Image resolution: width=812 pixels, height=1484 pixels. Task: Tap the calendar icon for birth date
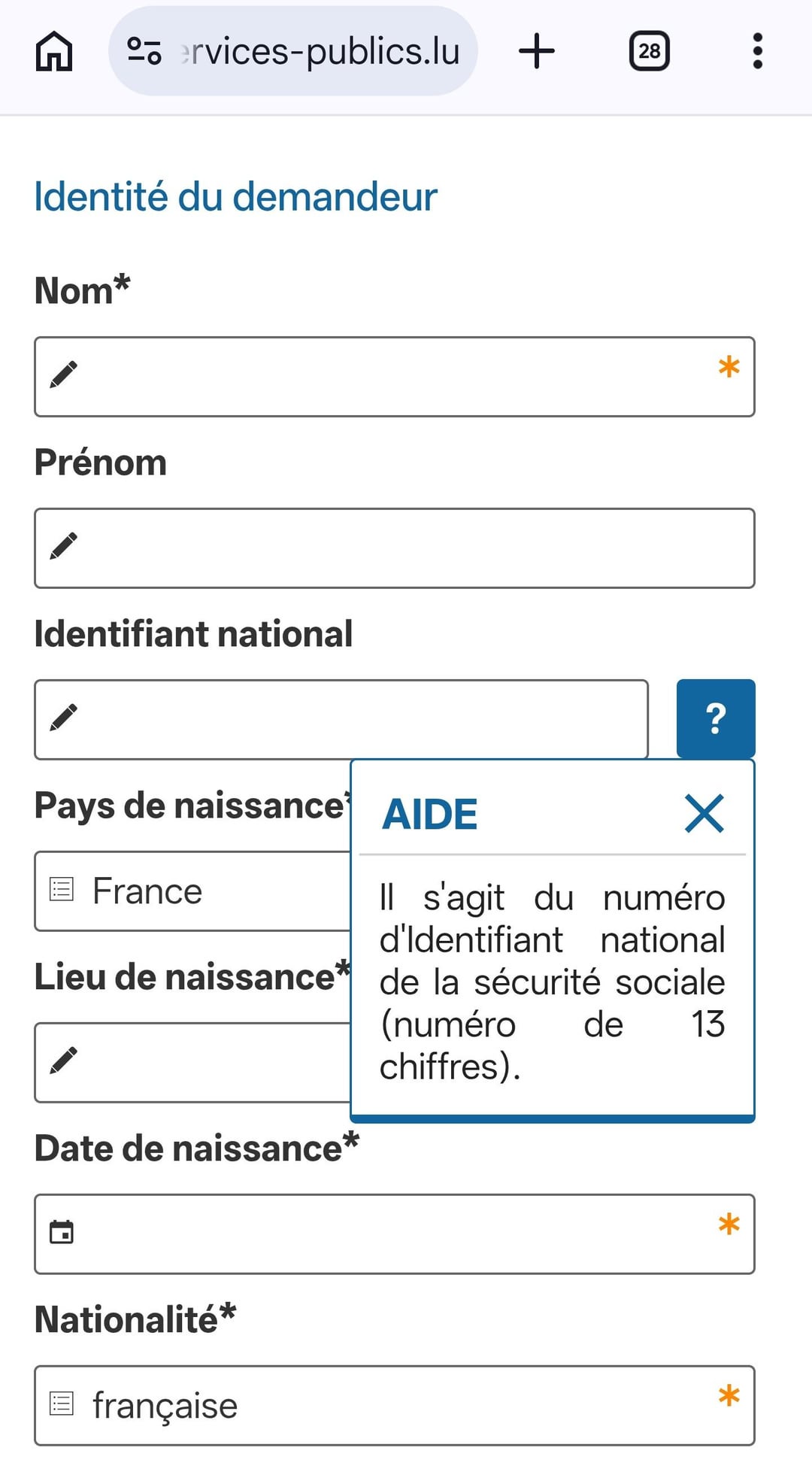click(x=62, y=1233)
